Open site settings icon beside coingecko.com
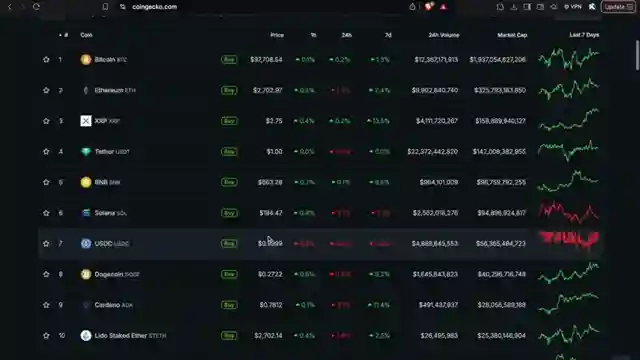Viewport: 640px width, 360px height. pos(123,7)
